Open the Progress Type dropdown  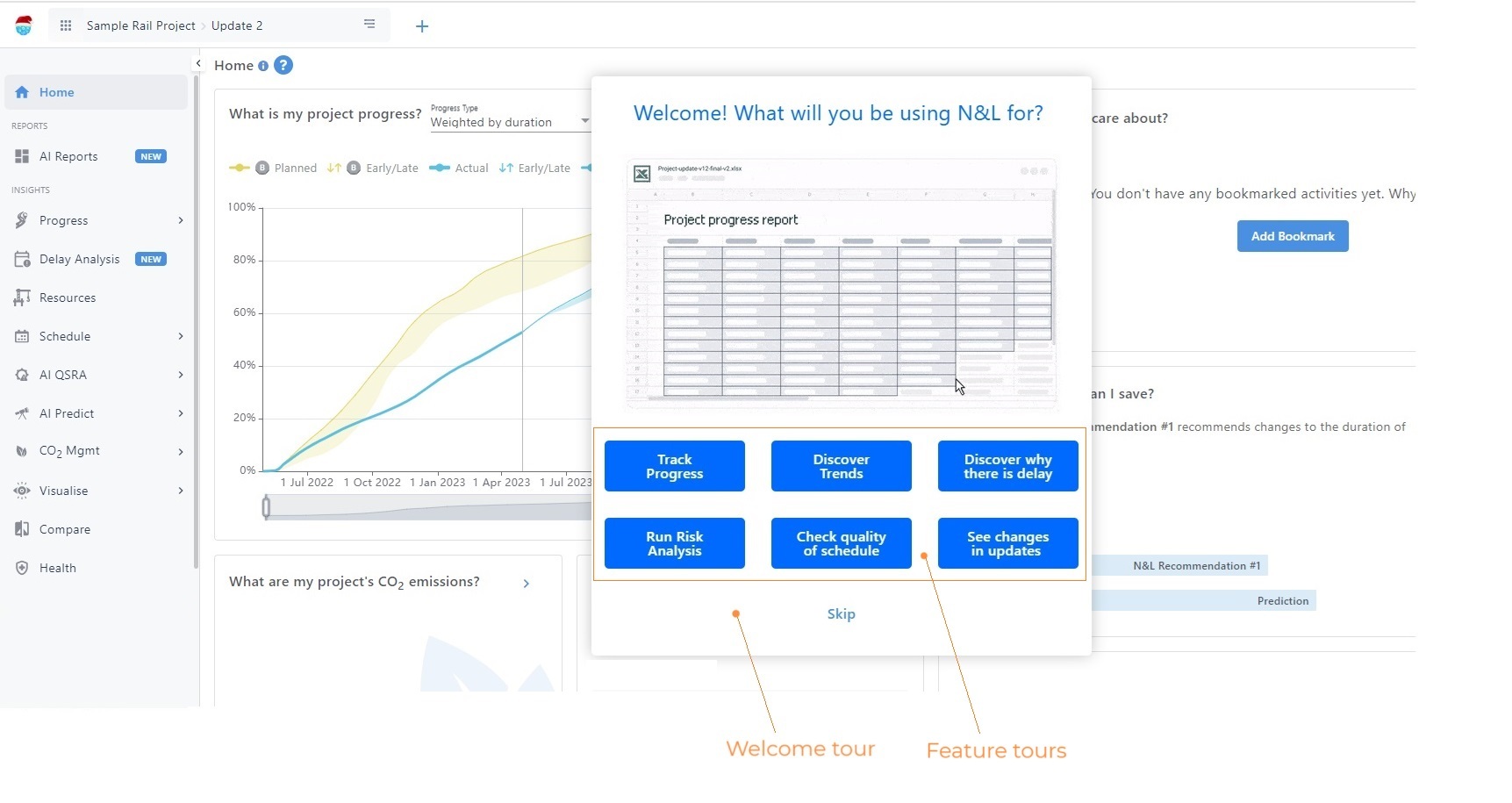click(x=509, y=122)
